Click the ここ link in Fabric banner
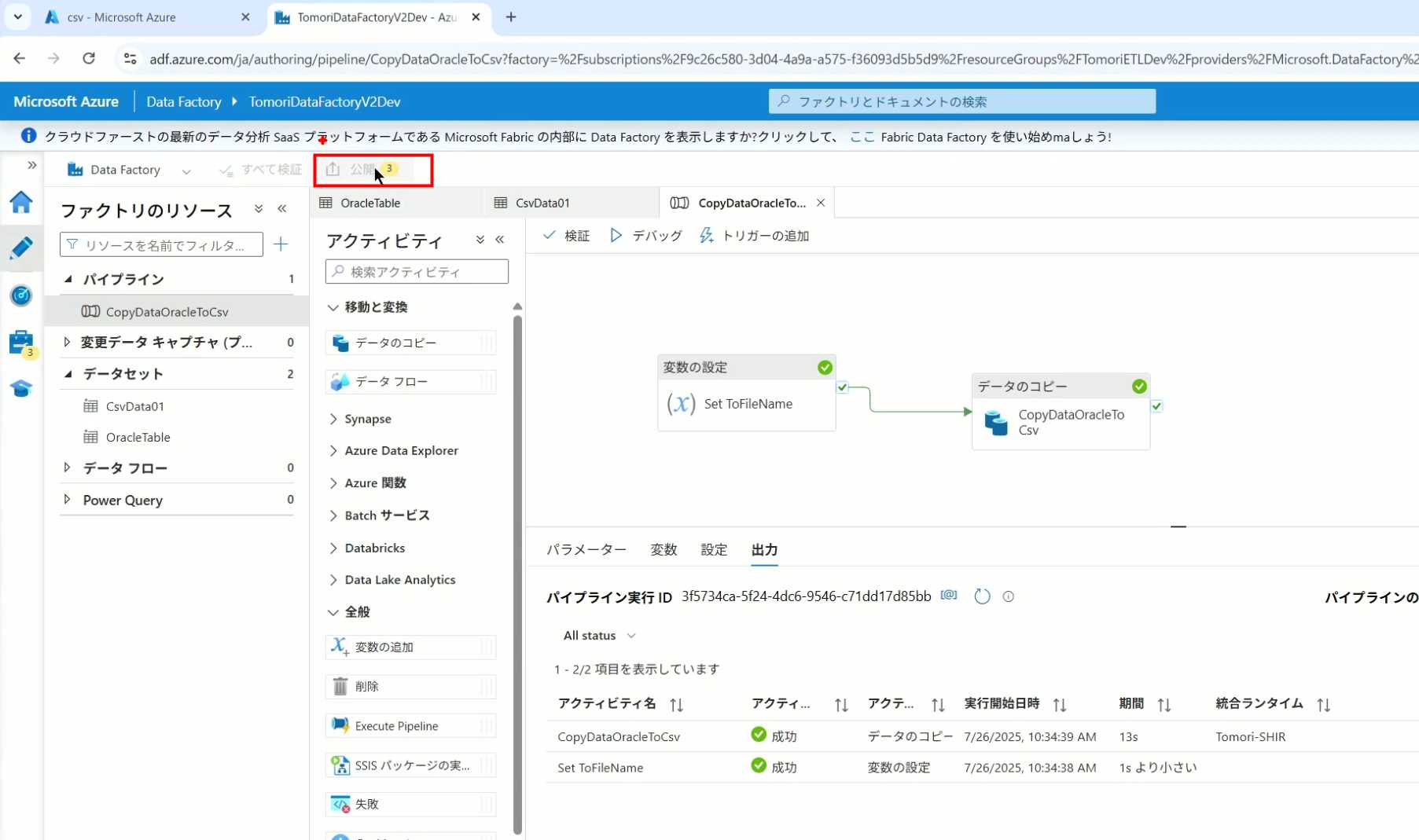This screenshot has width=1419, height=840. click(862, 137)
